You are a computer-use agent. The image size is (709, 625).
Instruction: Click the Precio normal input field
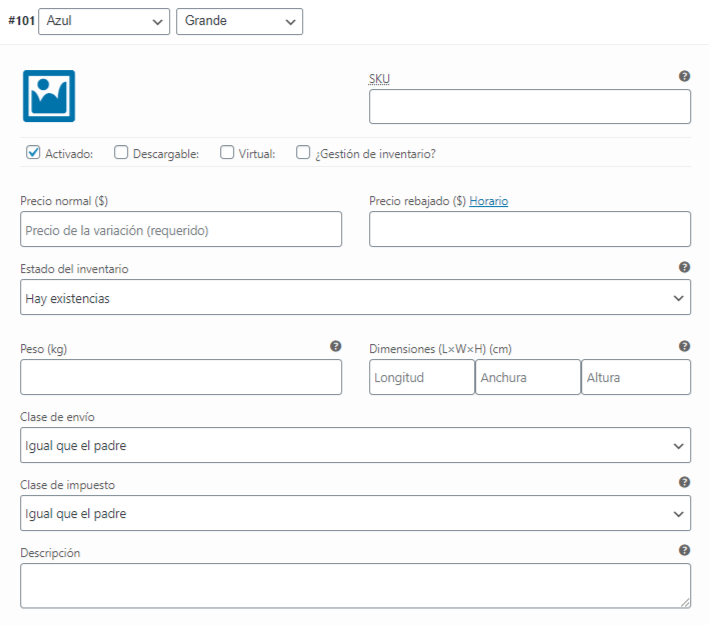(181, 229)
